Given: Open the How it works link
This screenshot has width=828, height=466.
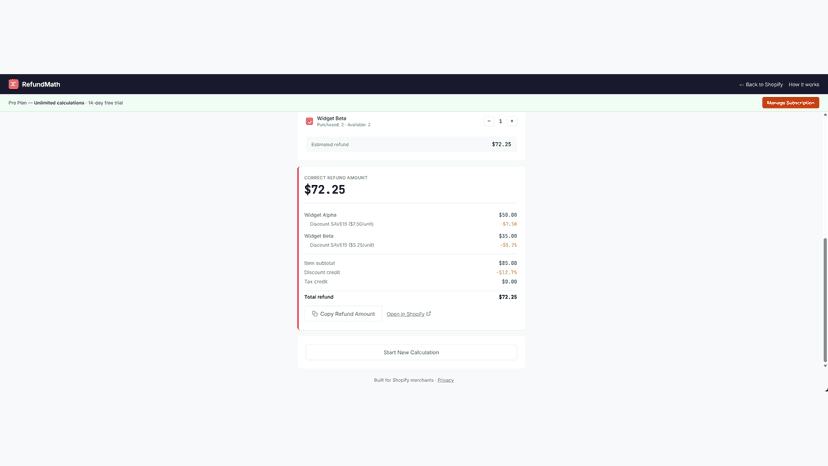Looking at the screenshot, I should (x=804, y=85).
